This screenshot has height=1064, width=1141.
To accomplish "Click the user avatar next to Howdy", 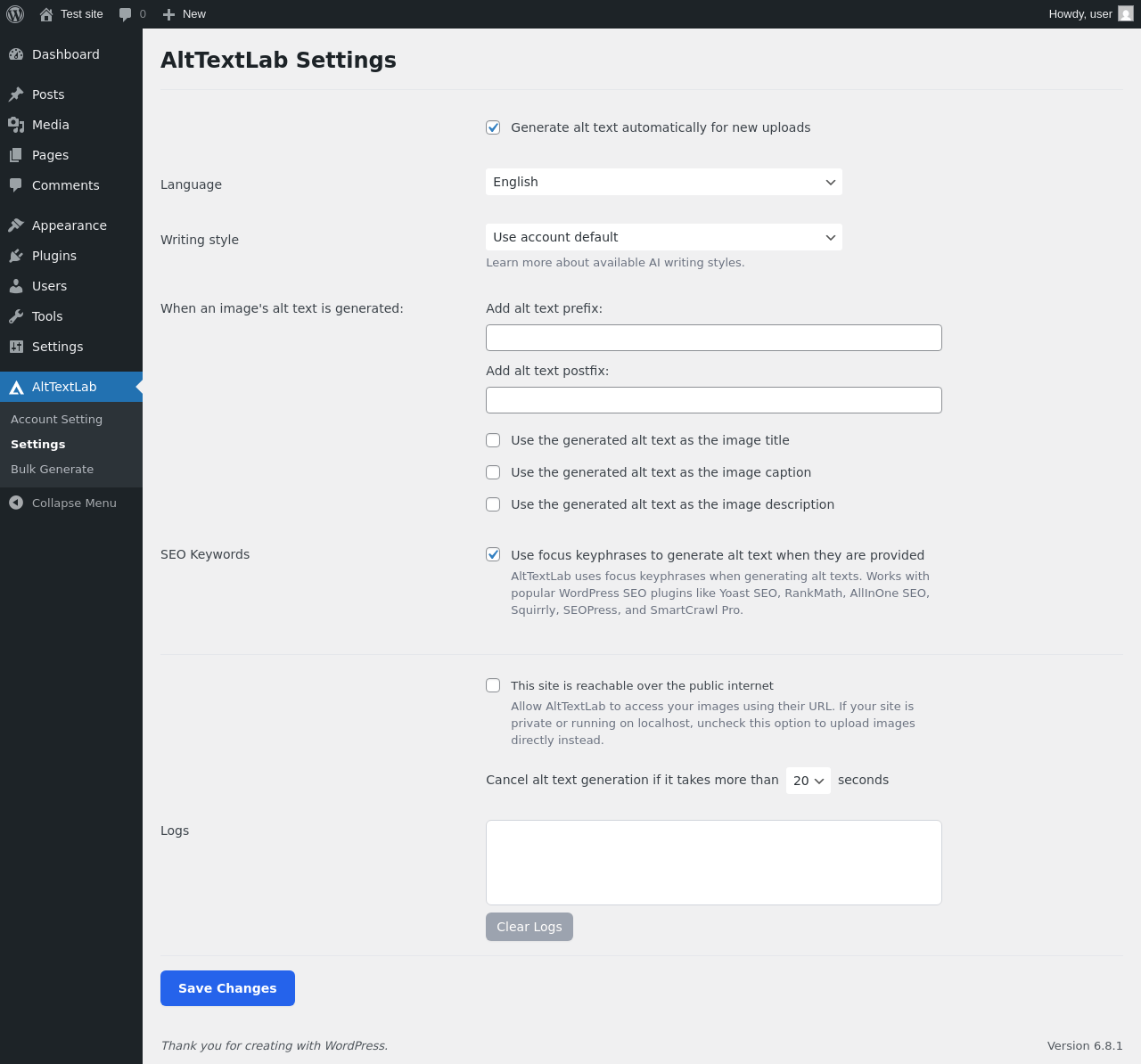I will tap(1126, 13).
